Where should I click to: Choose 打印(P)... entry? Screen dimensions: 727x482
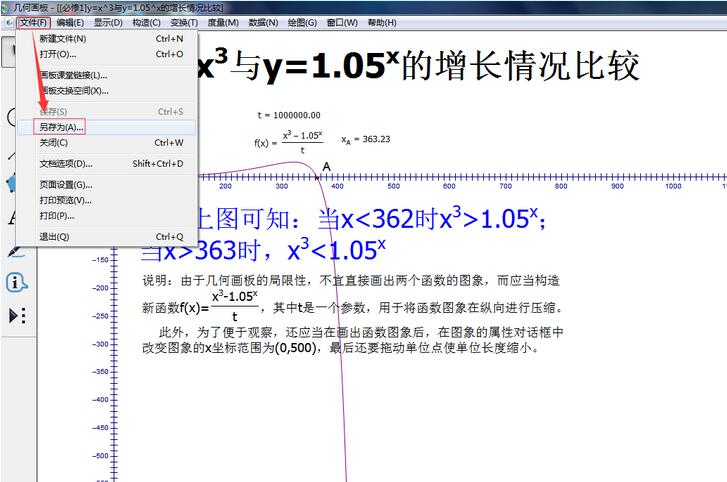coord(107,216)
